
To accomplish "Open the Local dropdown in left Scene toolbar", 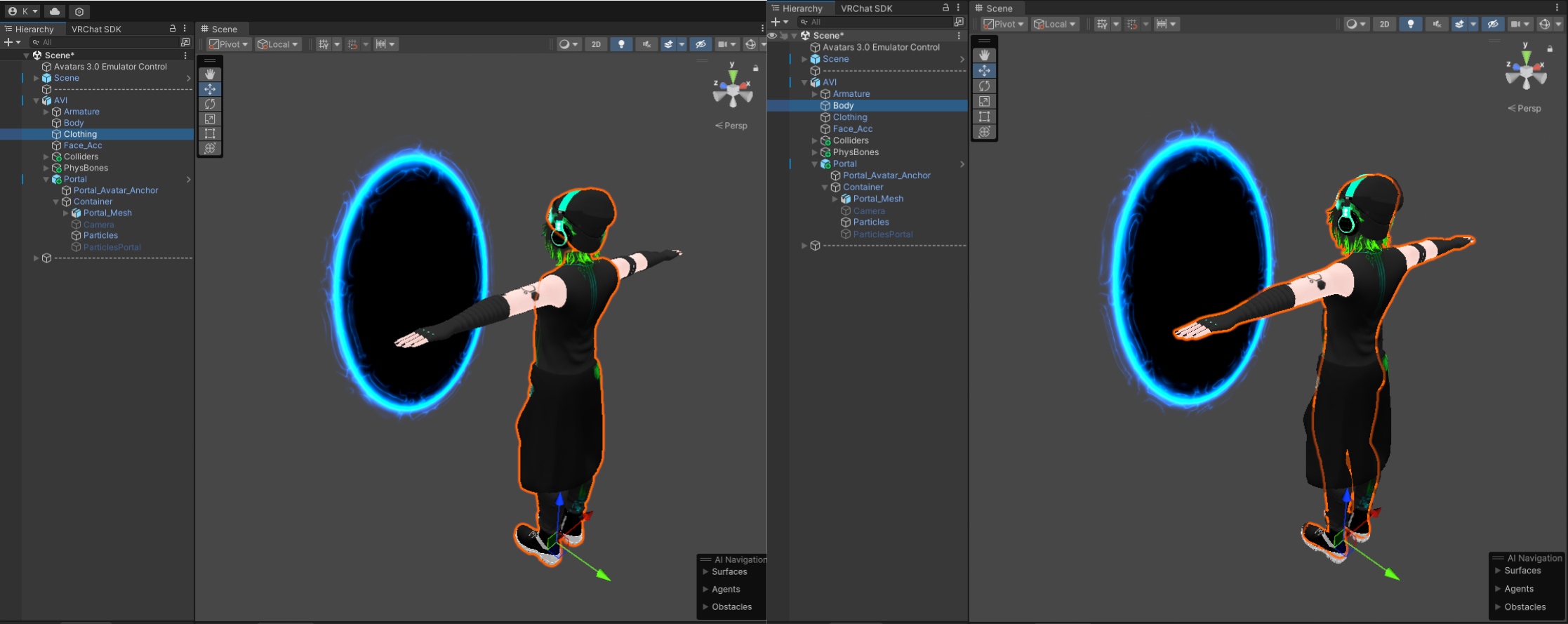I will tap(278, 44).
